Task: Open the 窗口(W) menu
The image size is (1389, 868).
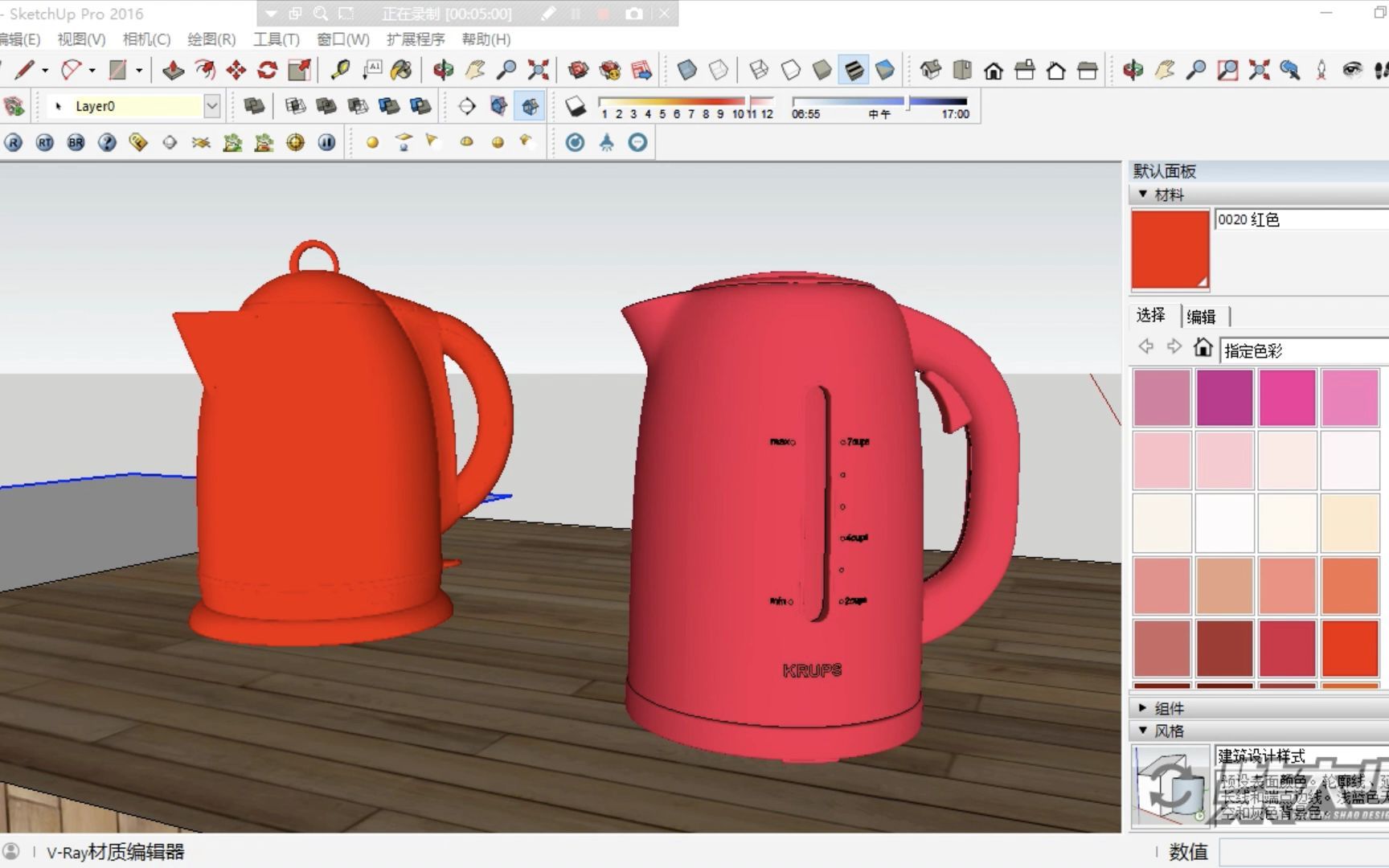Action: click(343, 39)
